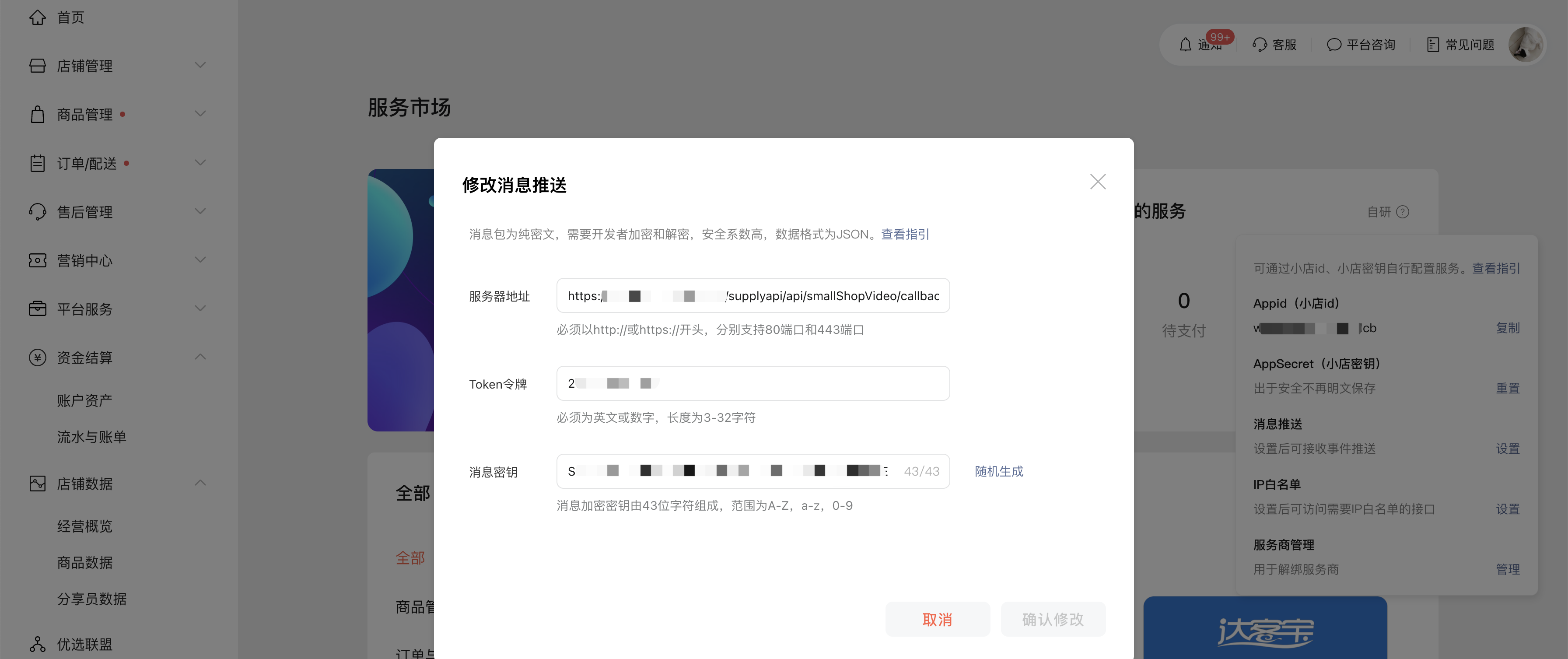Click the 确认修改 button
Screen dimensions: 1568x659
1053,619
